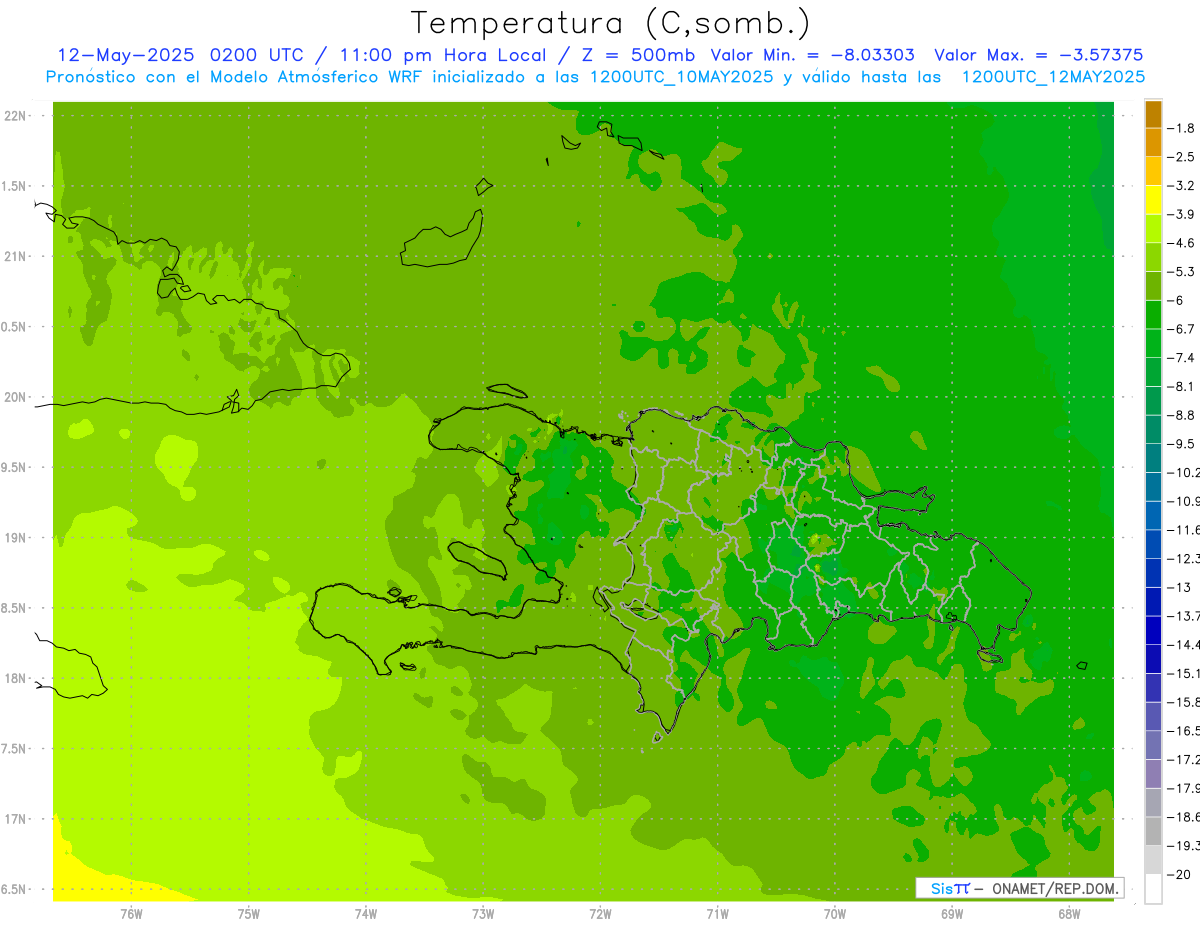Click the '-6.7' colorbar value
1200x927 pixels.
1182,329
